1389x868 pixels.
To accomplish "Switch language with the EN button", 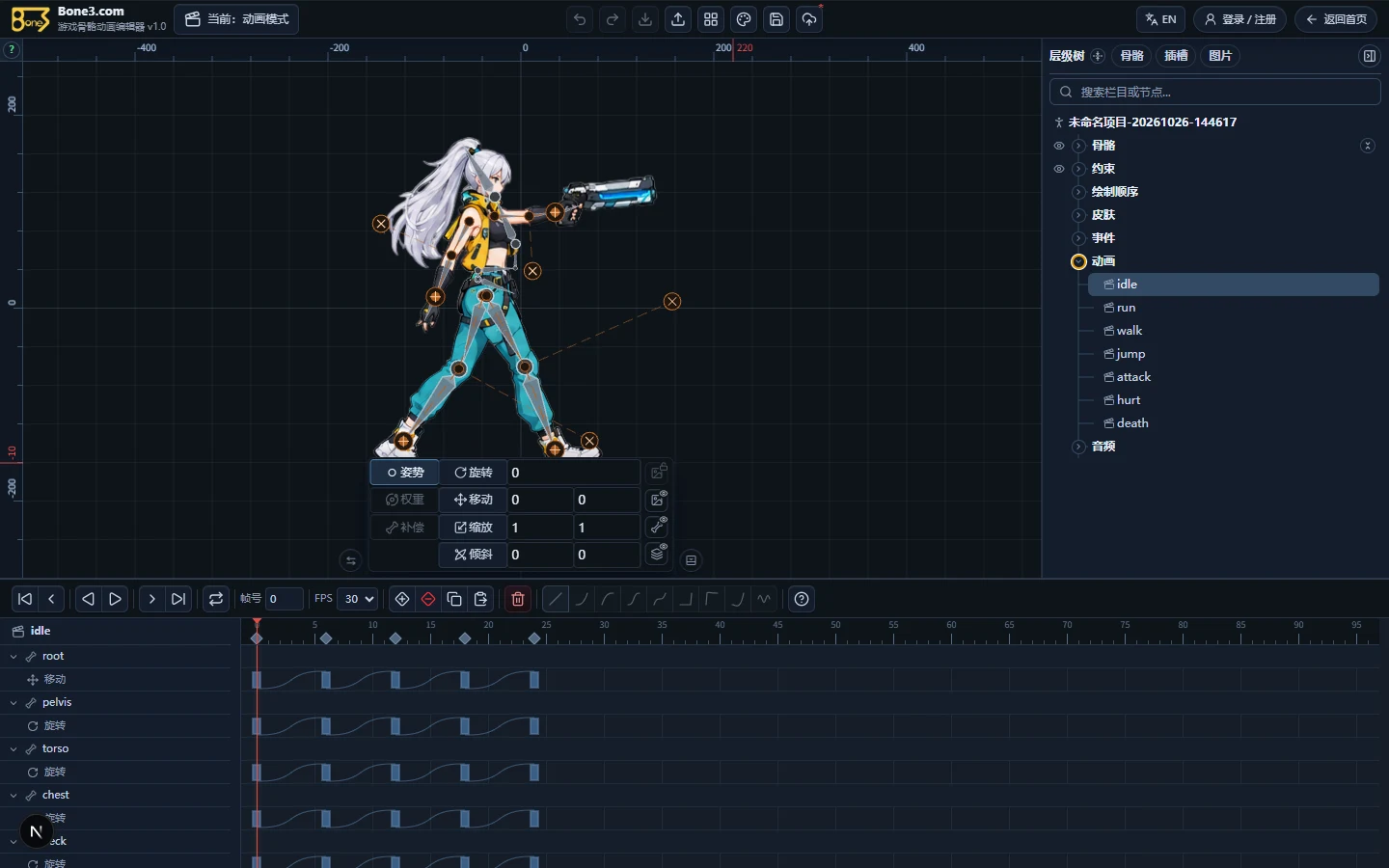I will click(1160, 19).
